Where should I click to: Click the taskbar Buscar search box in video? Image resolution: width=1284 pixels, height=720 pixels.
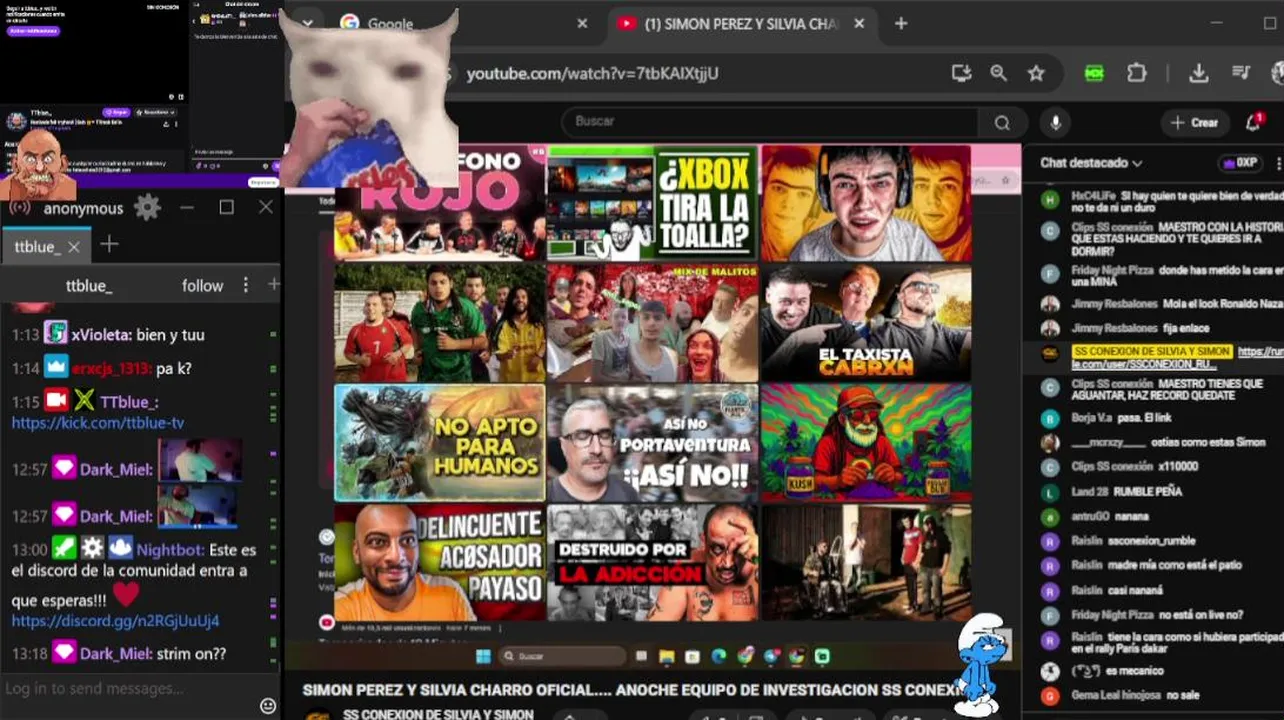point(562,656)
